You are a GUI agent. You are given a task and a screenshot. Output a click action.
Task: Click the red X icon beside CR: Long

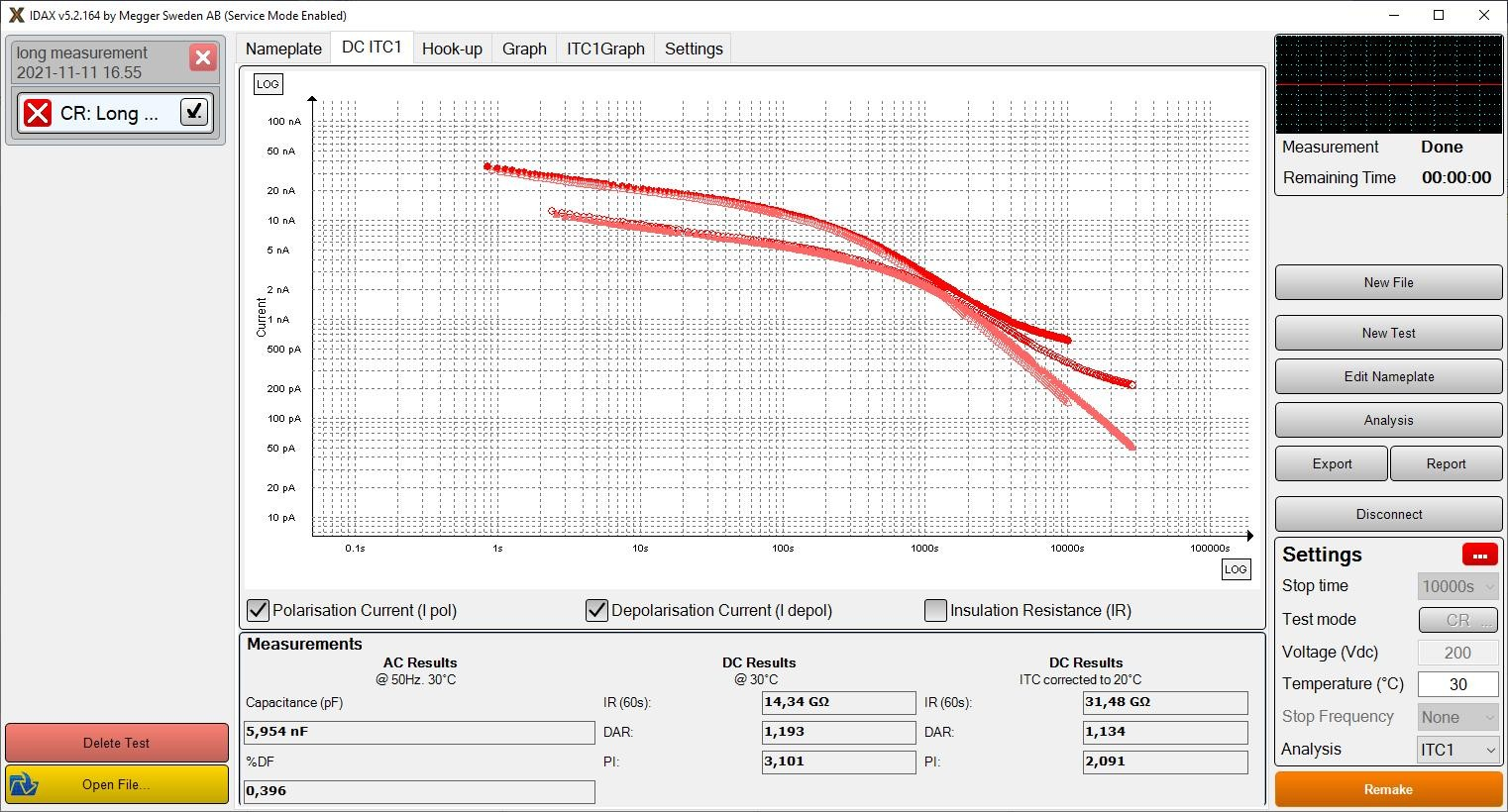click(x=38, y=113)
